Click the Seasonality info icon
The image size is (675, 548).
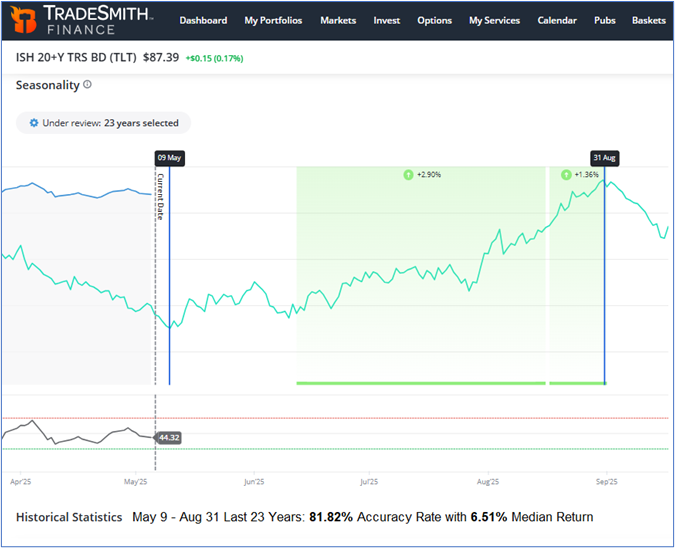click(87, 84)
